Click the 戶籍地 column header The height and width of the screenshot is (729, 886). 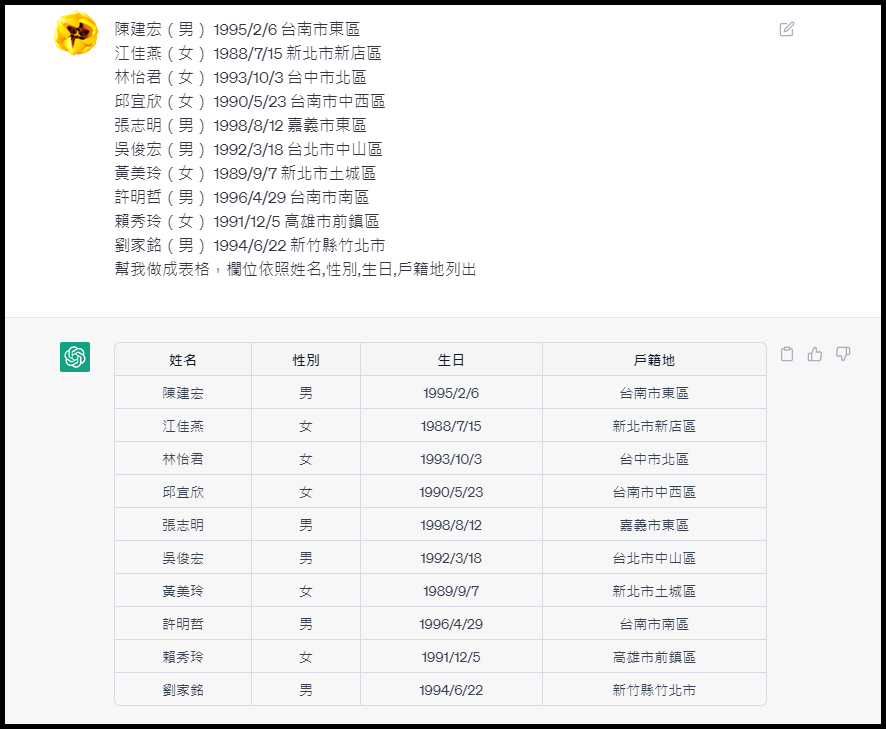(x=654, y=359)
